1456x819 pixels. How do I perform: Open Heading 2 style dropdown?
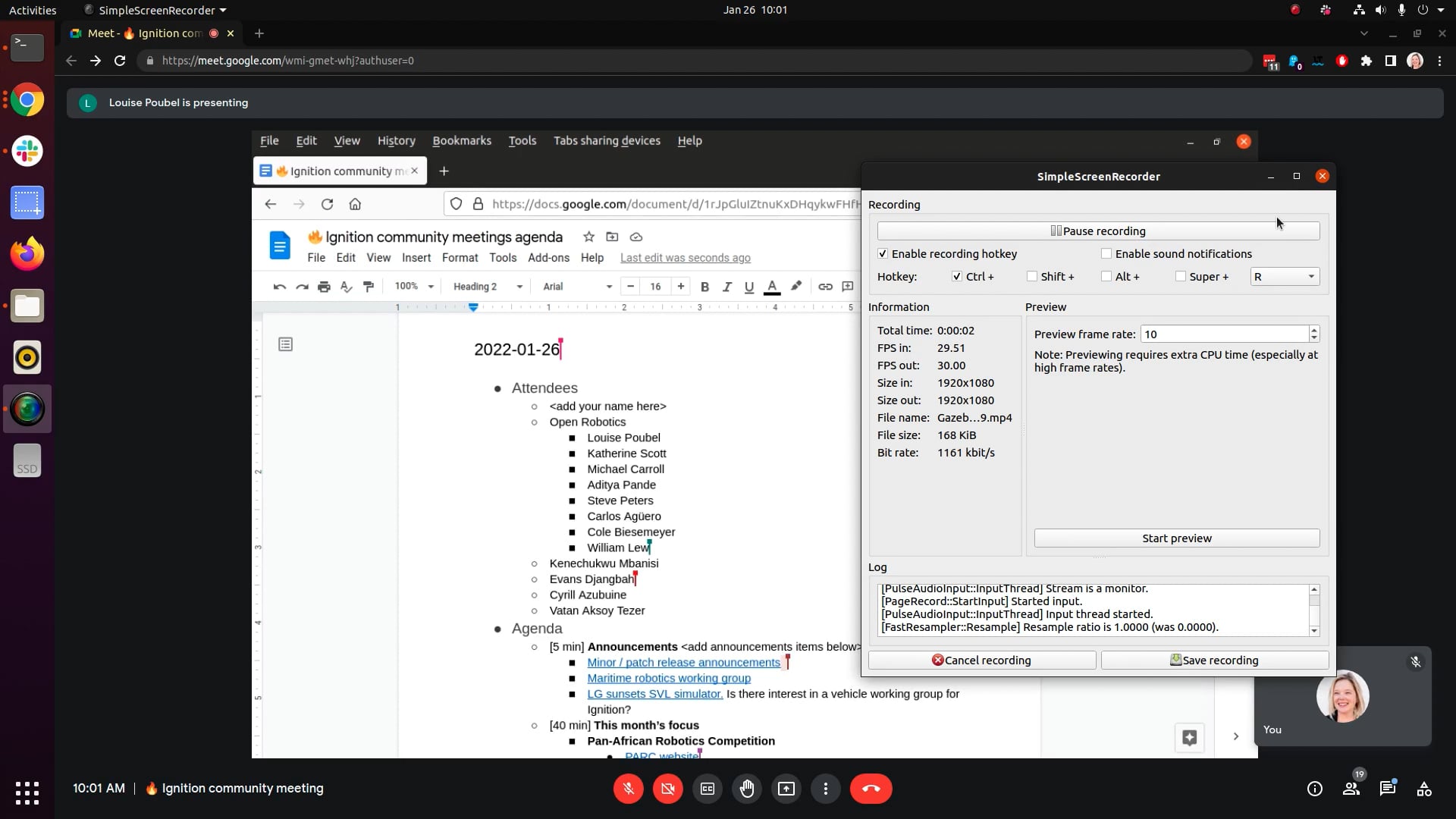pyautogui.click(x=488, y=287)
